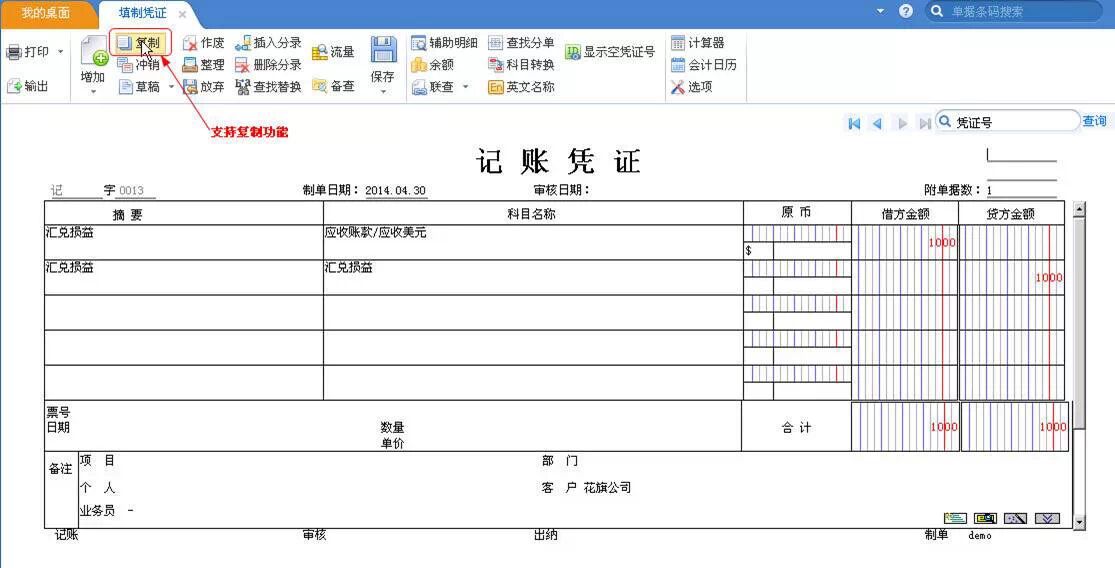Click the 作废 (Void) icon
The width and height of the screenshot is (1115, 568).
coord(190,43)
